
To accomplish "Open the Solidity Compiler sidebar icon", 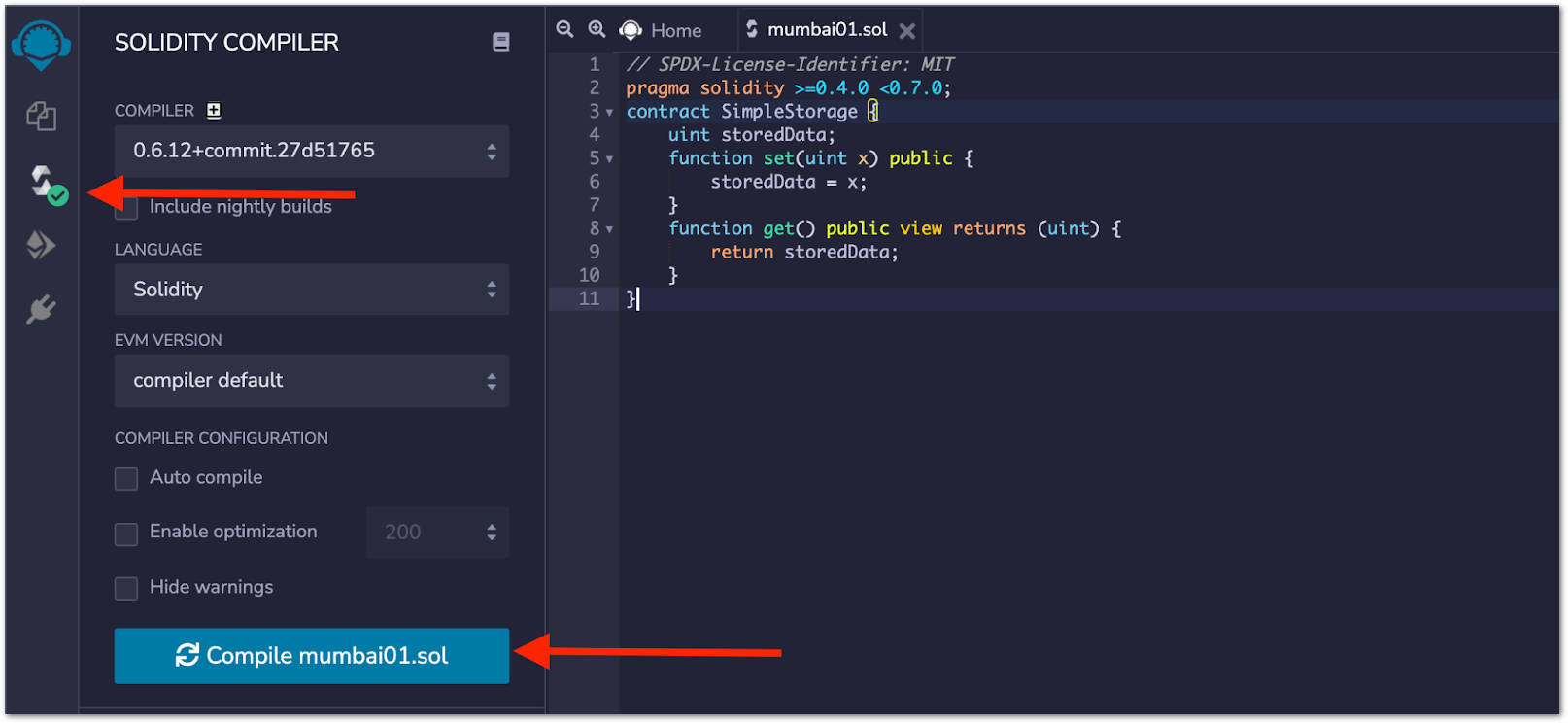I will tap(43, 182).
